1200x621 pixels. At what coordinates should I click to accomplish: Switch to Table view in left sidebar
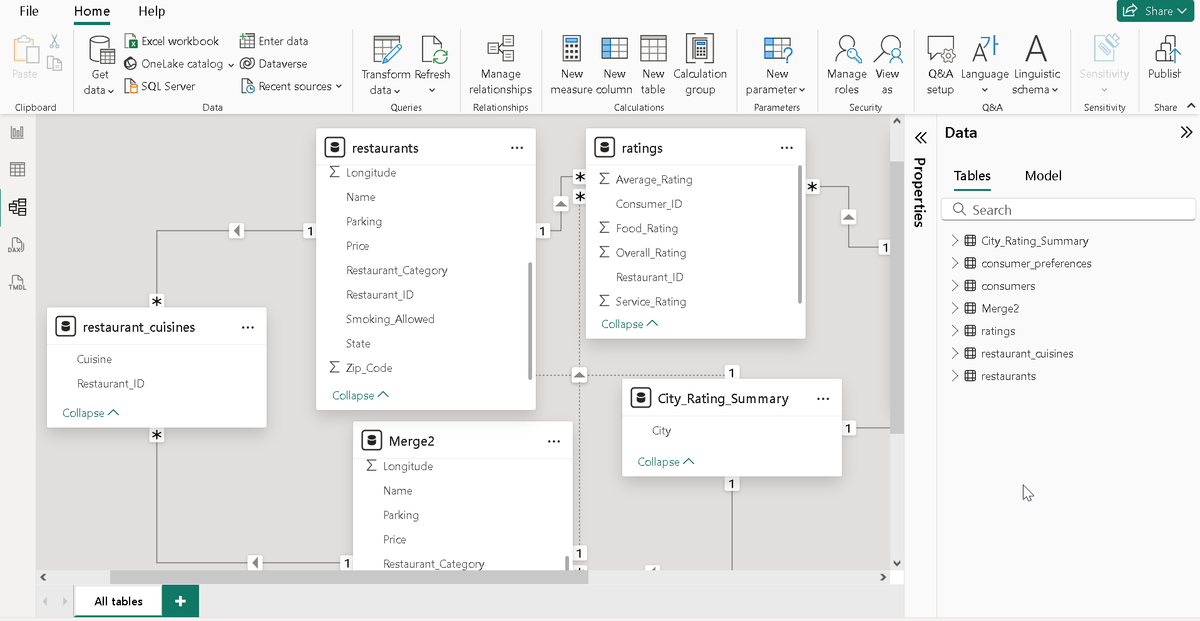pos(17,170)
